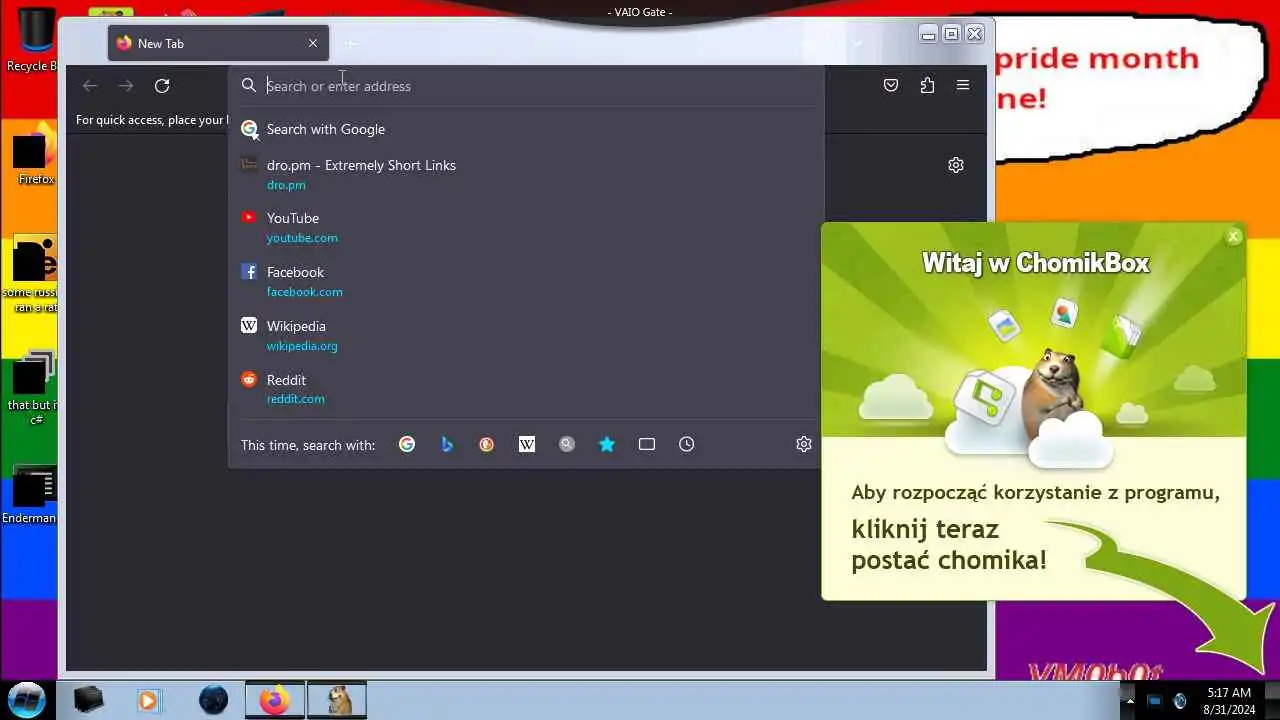The height and width of the screenshot is (720, 1280).
Task: Click Firefox icon in the taskbar
Action: (275, 700)
